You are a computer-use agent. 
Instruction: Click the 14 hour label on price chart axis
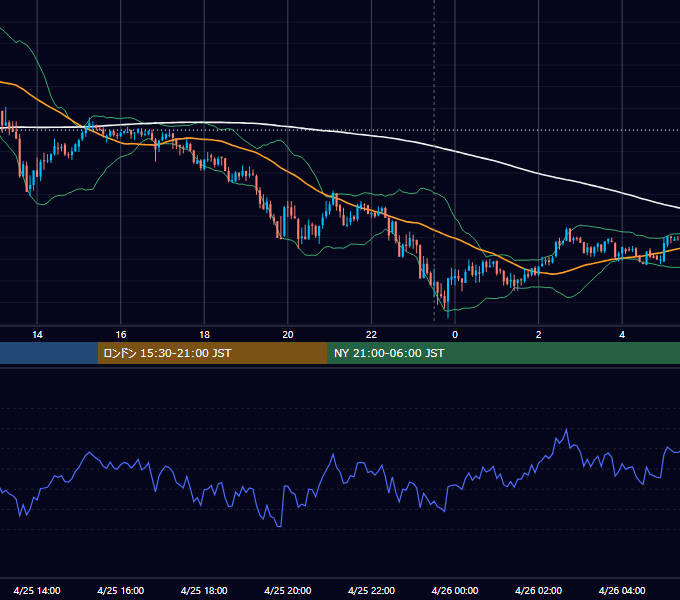coord(37,335)
